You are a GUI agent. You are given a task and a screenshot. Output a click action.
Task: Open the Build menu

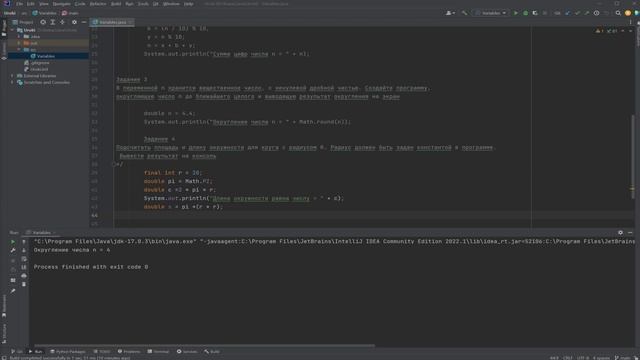point(116,4)
